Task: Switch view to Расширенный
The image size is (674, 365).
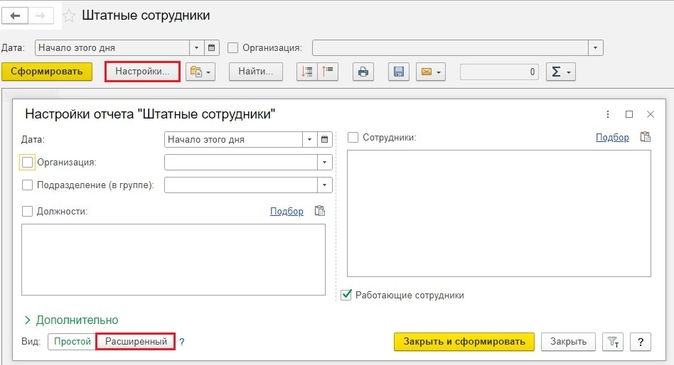Action: [135, 341]
